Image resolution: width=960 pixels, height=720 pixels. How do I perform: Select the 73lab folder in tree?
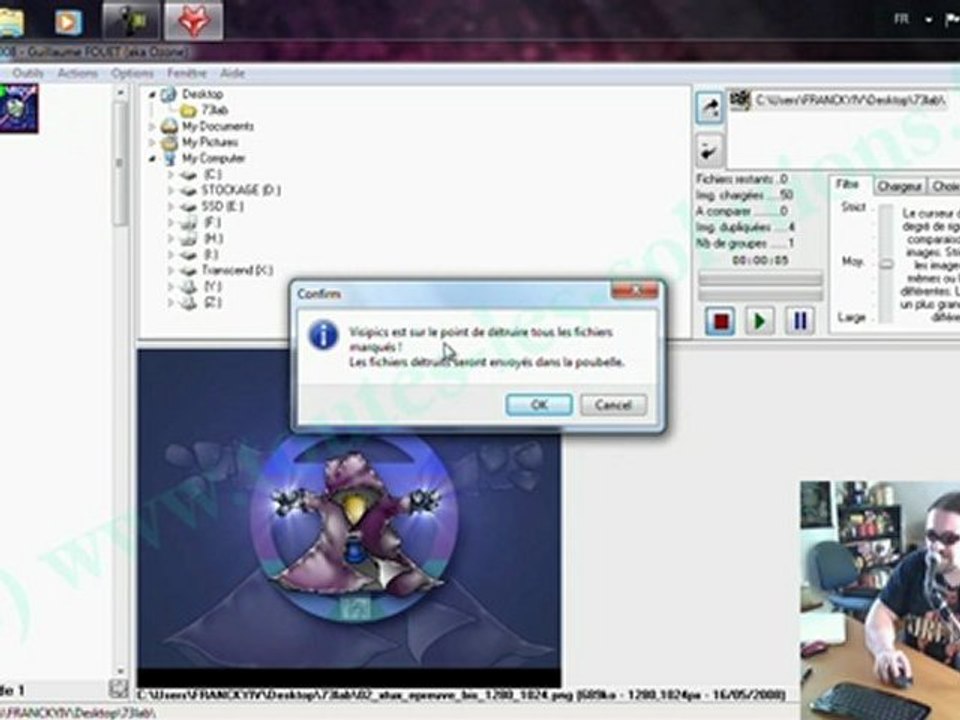click(x=214, y=110)
